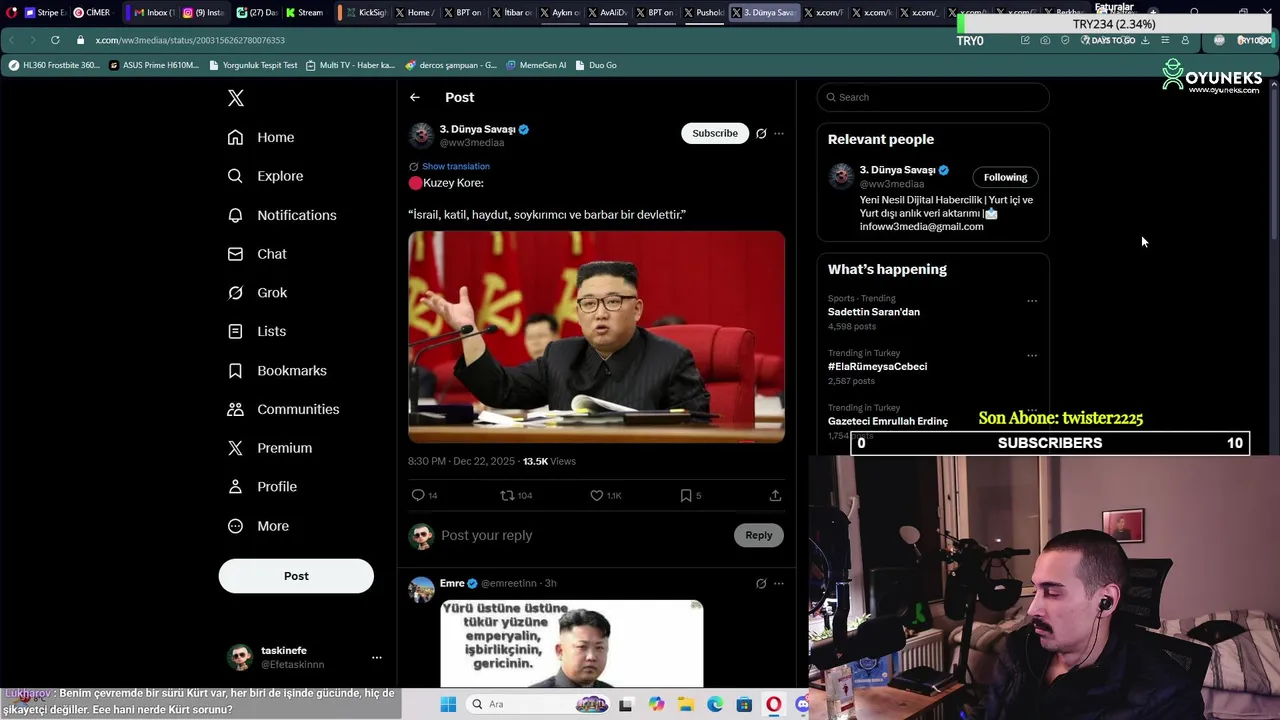Viewport: 1280px width, 720px height.
Task: Open Lists in the sidebar
Action: [256, 331]
